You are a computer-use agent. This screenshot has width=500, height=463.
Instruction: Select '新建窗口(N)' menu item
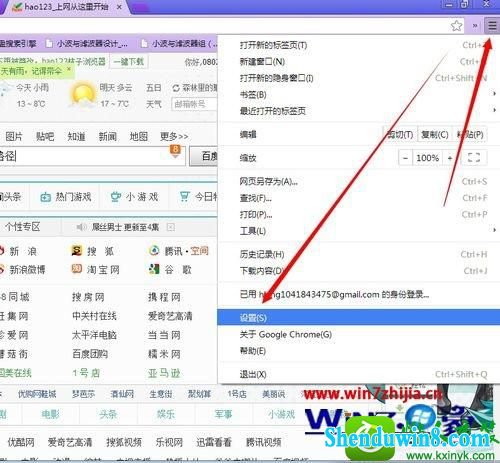358,62
